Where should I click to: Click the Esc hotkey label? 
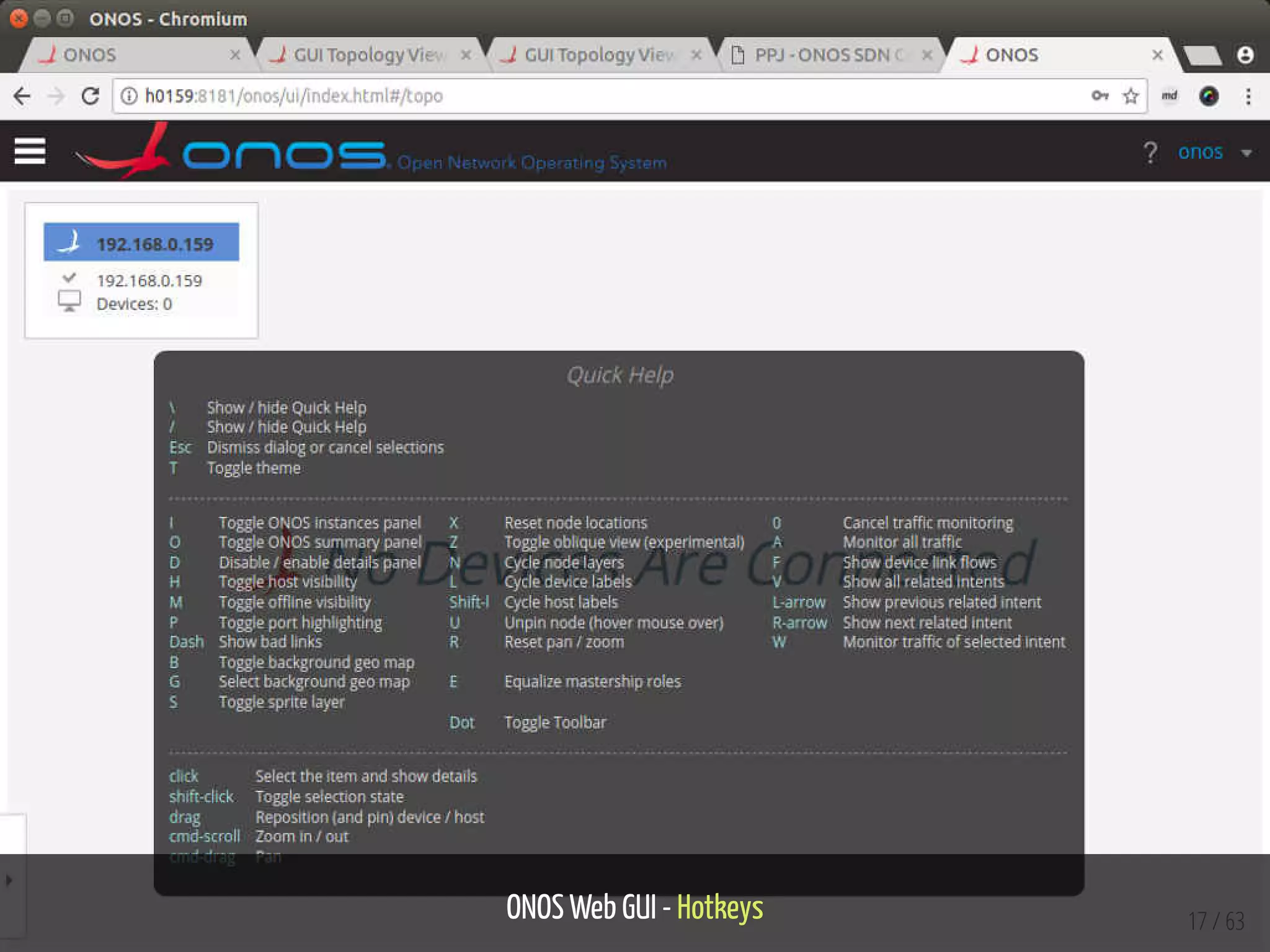180,447
